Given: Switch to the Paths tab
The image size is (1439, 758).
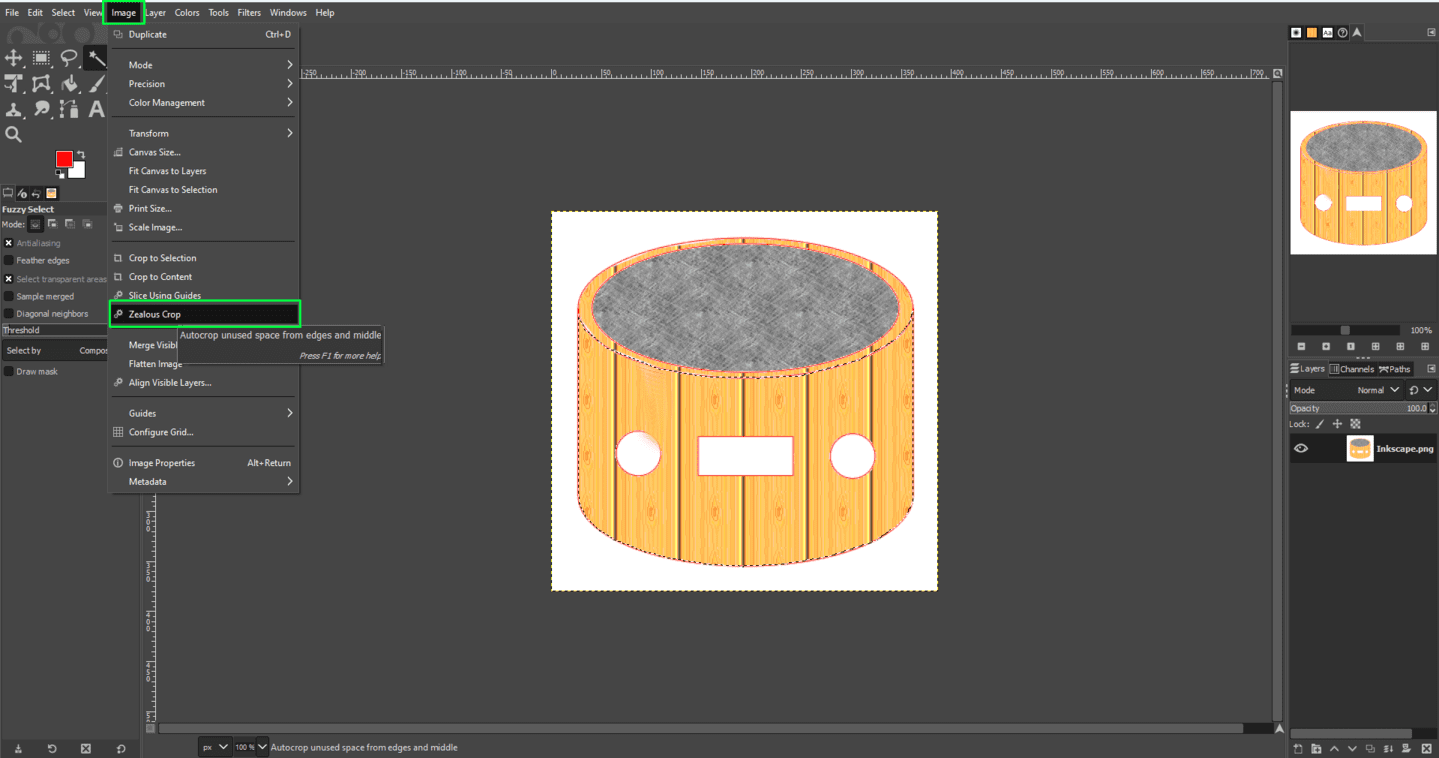Looking at the screenshot, I should [x=1395, y=369].
